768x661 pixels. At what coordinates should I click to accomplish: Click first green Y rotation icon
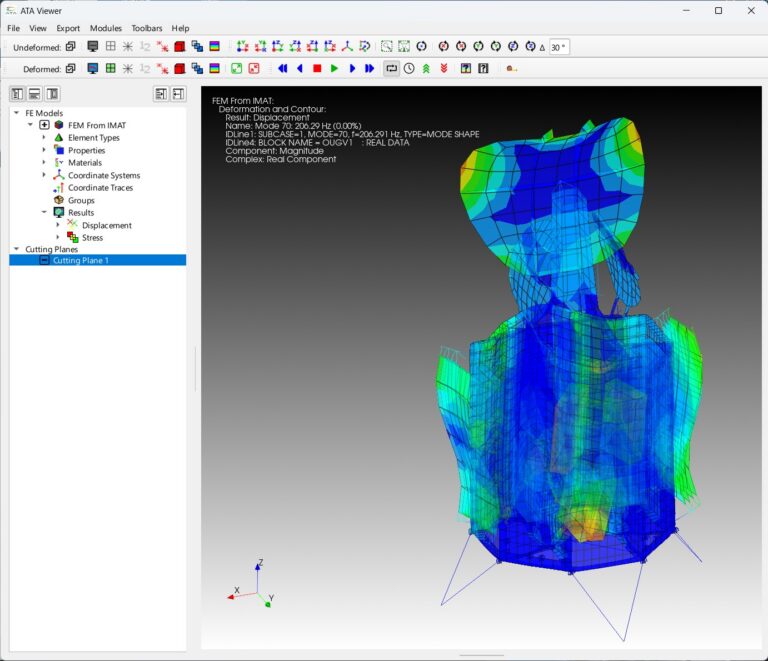[479, 47]
